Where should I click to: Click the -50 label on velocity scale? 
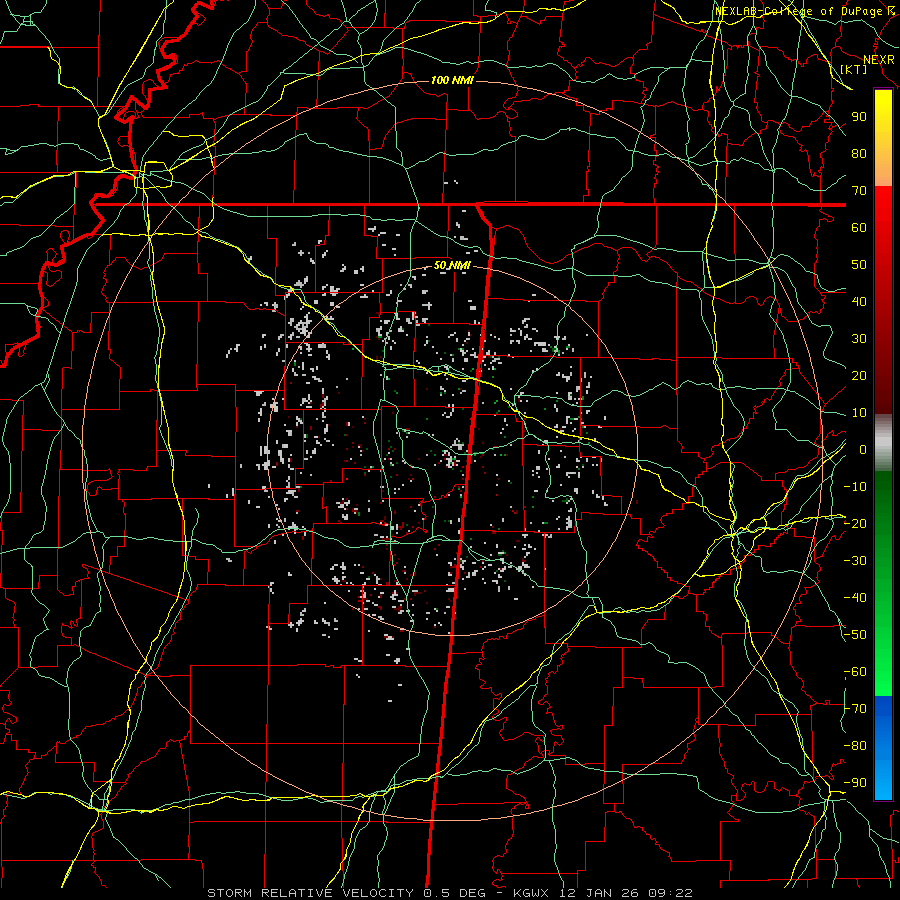855,635
